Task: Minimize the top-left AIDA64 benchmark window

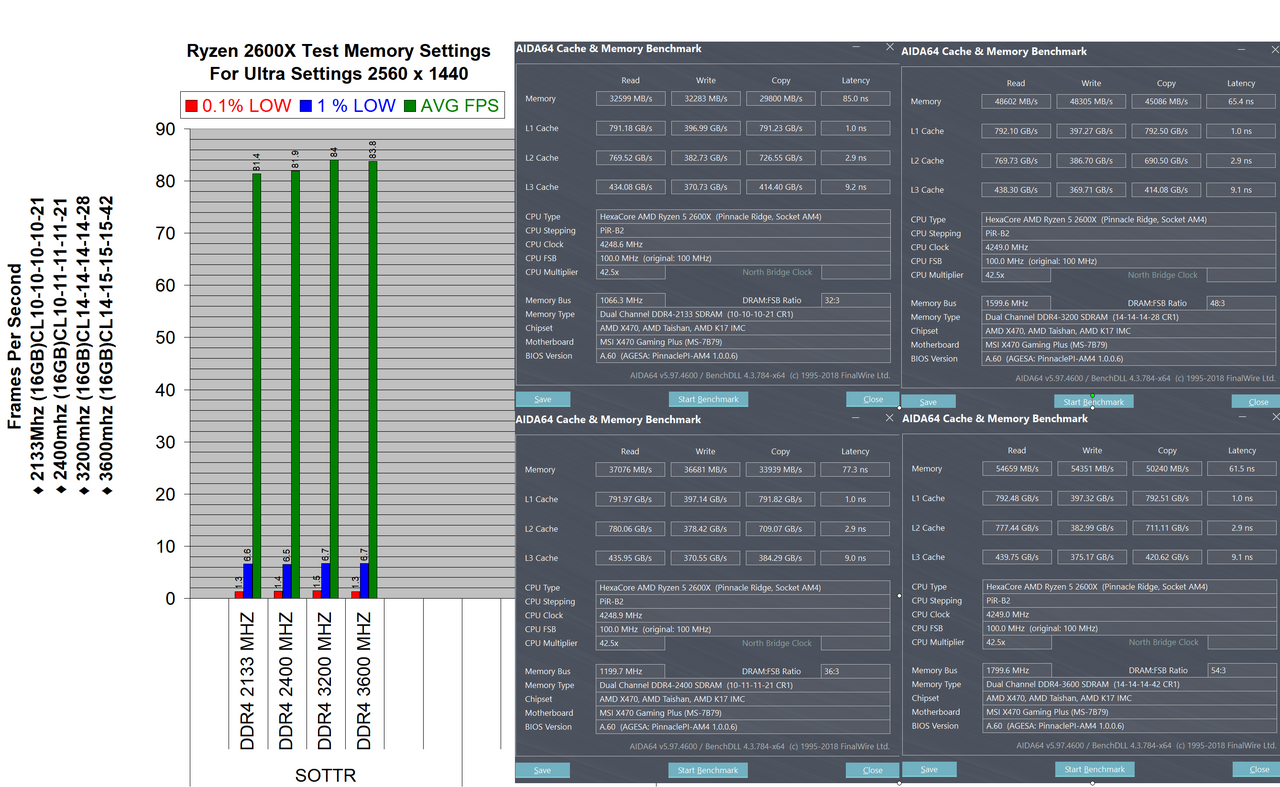Action: [855, 46]
